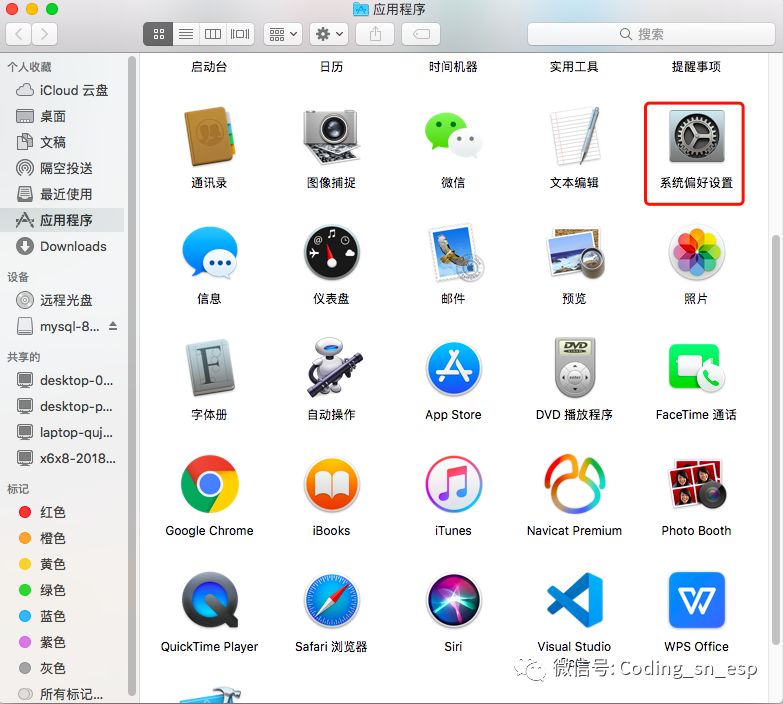Viewport: 783px width, 704px height.
Task: Open the 预览 Preview app icon
Action: tap(575, 252)
